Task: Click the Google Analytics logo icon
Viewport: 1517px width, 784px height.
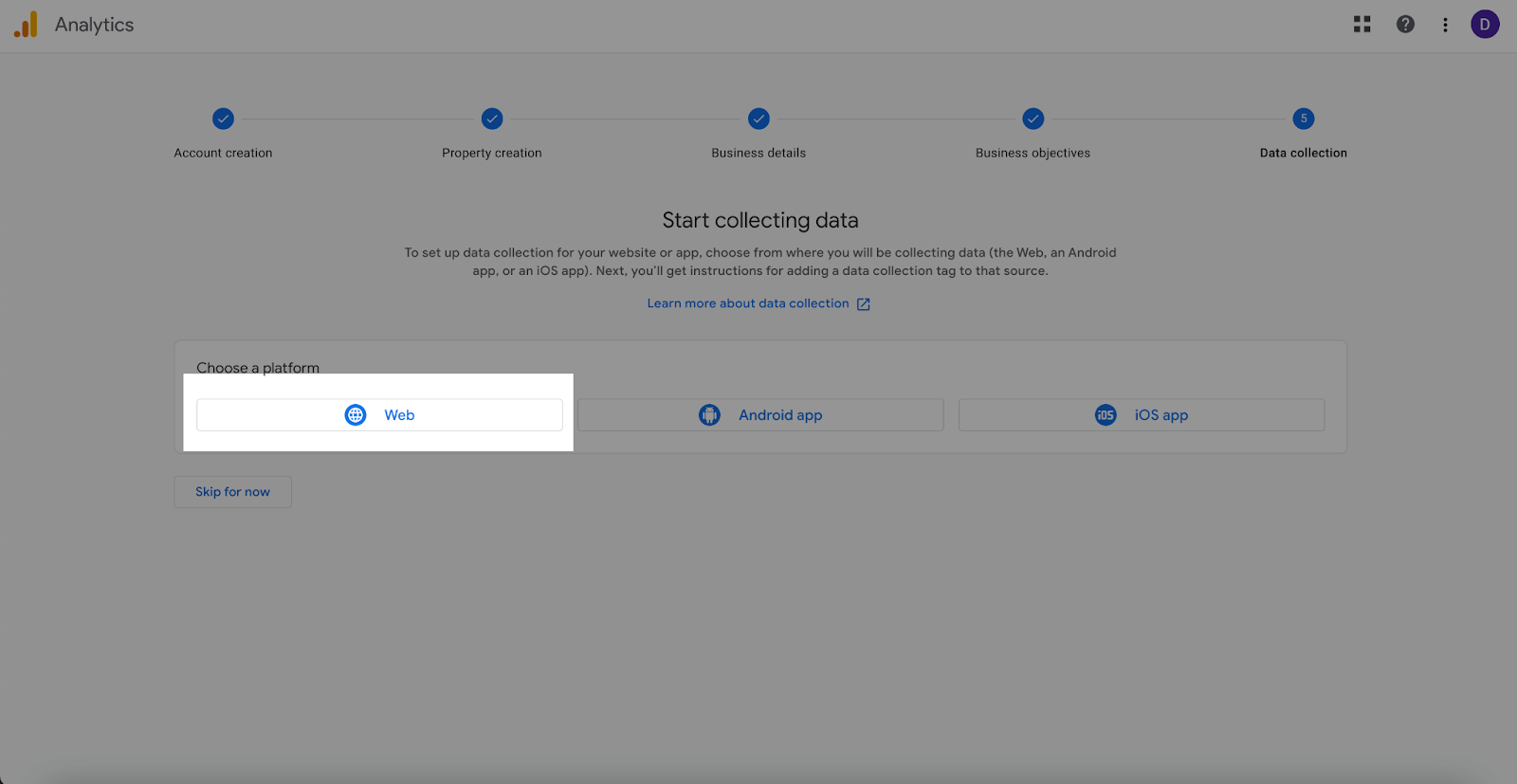Action: pyautogui.click(x=26, y=25)
